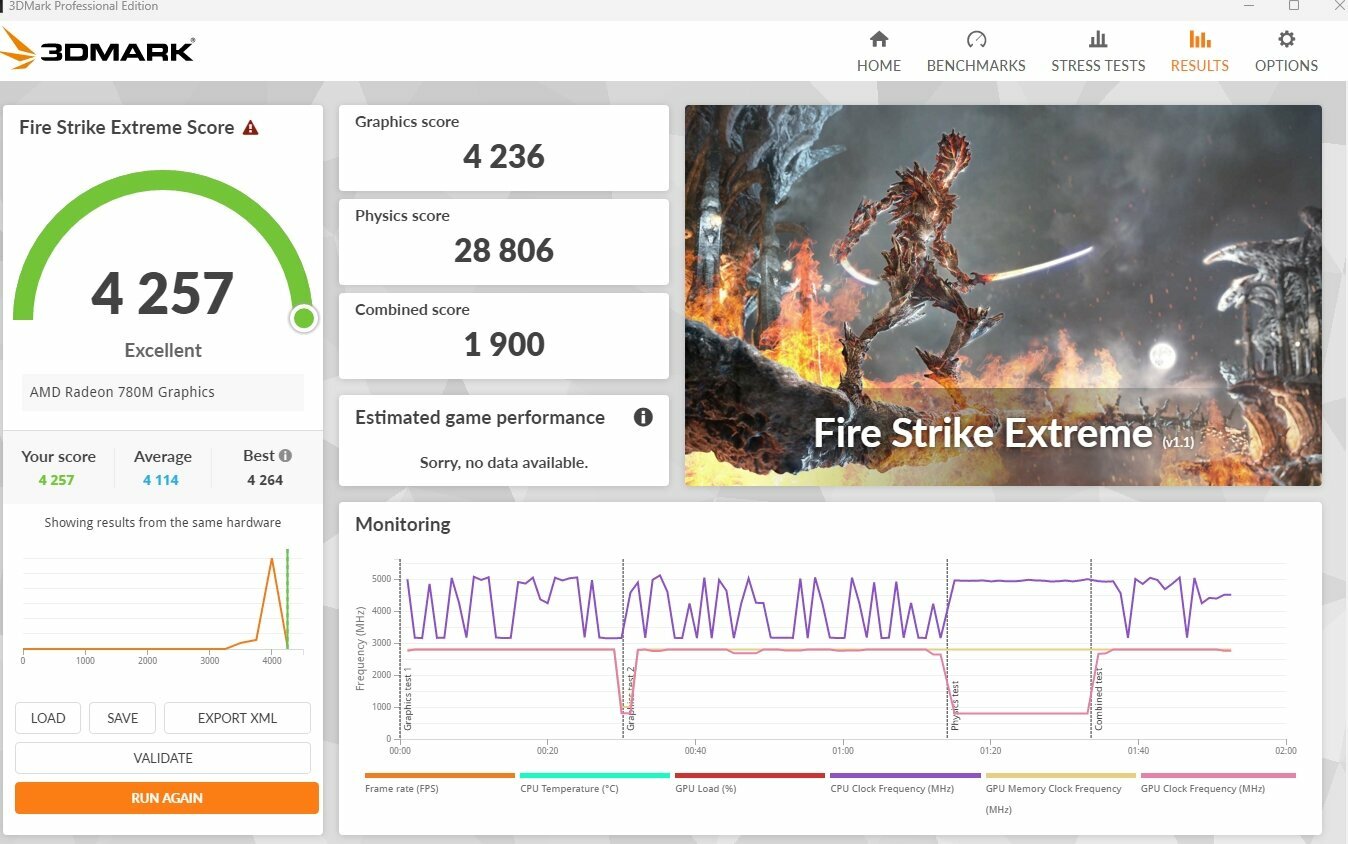The image size is (1348, 844).
Task: Select the STRESS TESTS tab label
Action: [x=1098, y=66]
